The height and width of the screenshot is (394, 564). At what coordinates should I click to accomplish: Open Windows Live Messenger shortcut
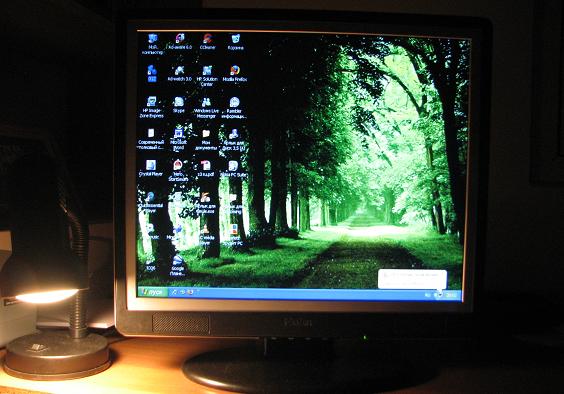coord(206,108)
